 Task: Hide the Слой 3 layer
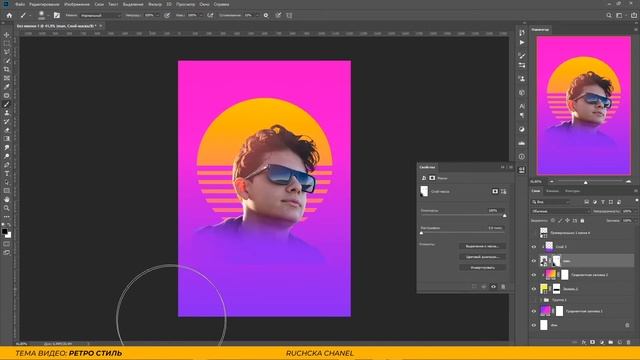[533, 247]
